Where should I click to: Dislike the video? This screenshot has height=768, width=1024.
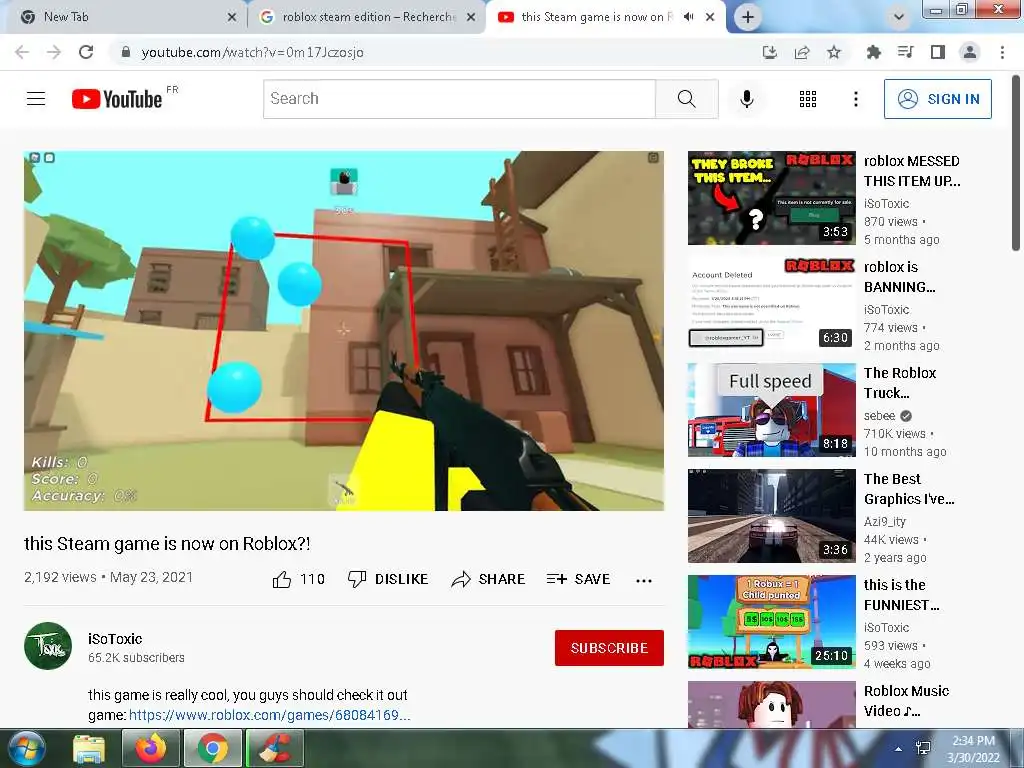[388, 579]
